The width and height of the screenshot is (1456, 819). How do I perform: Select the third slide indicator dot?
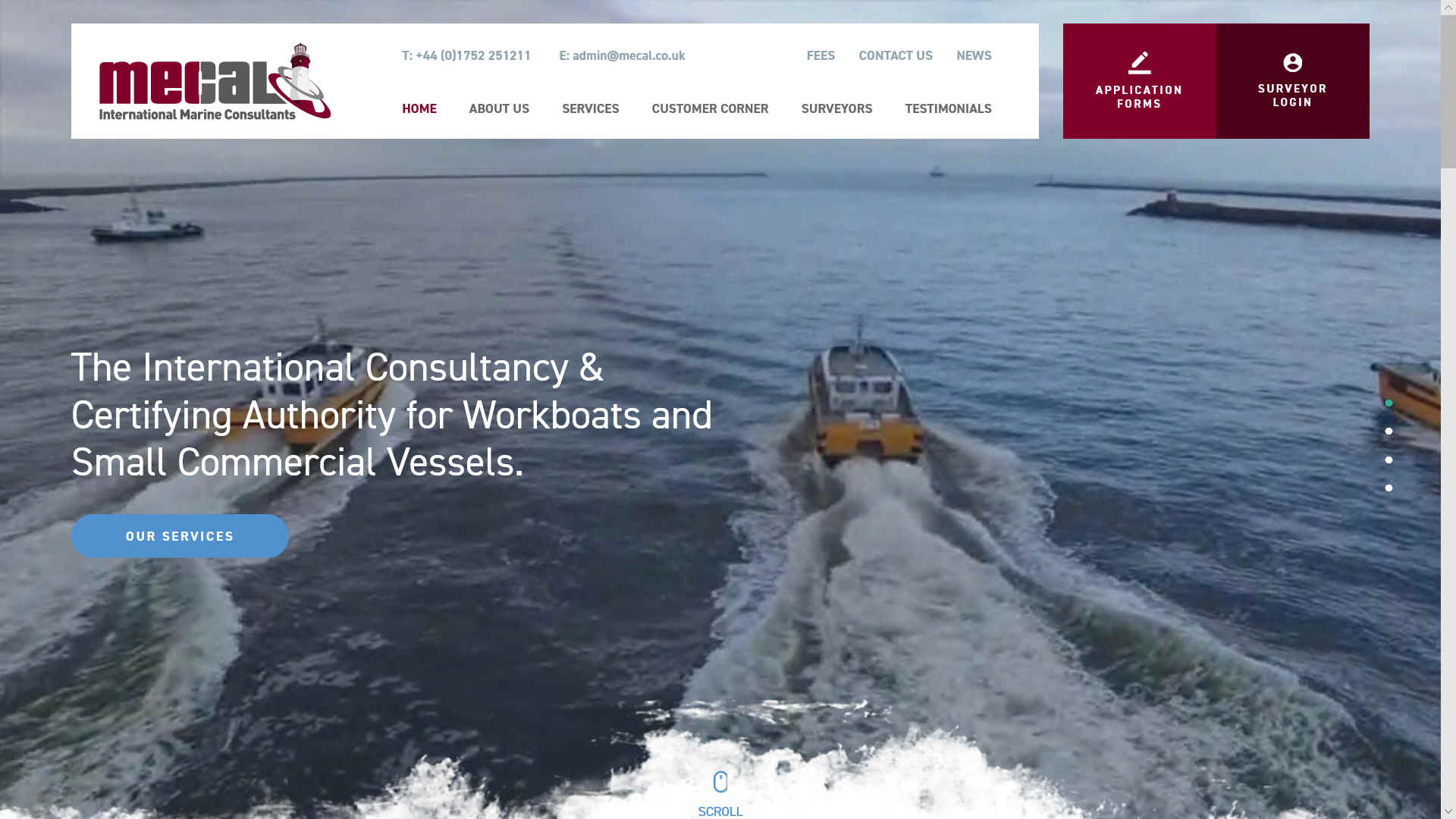[1389, 460]
